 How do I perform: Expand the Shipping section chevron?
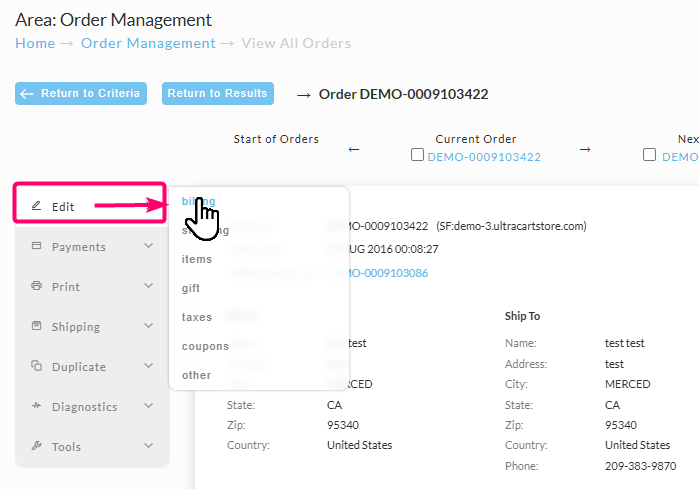149,326
